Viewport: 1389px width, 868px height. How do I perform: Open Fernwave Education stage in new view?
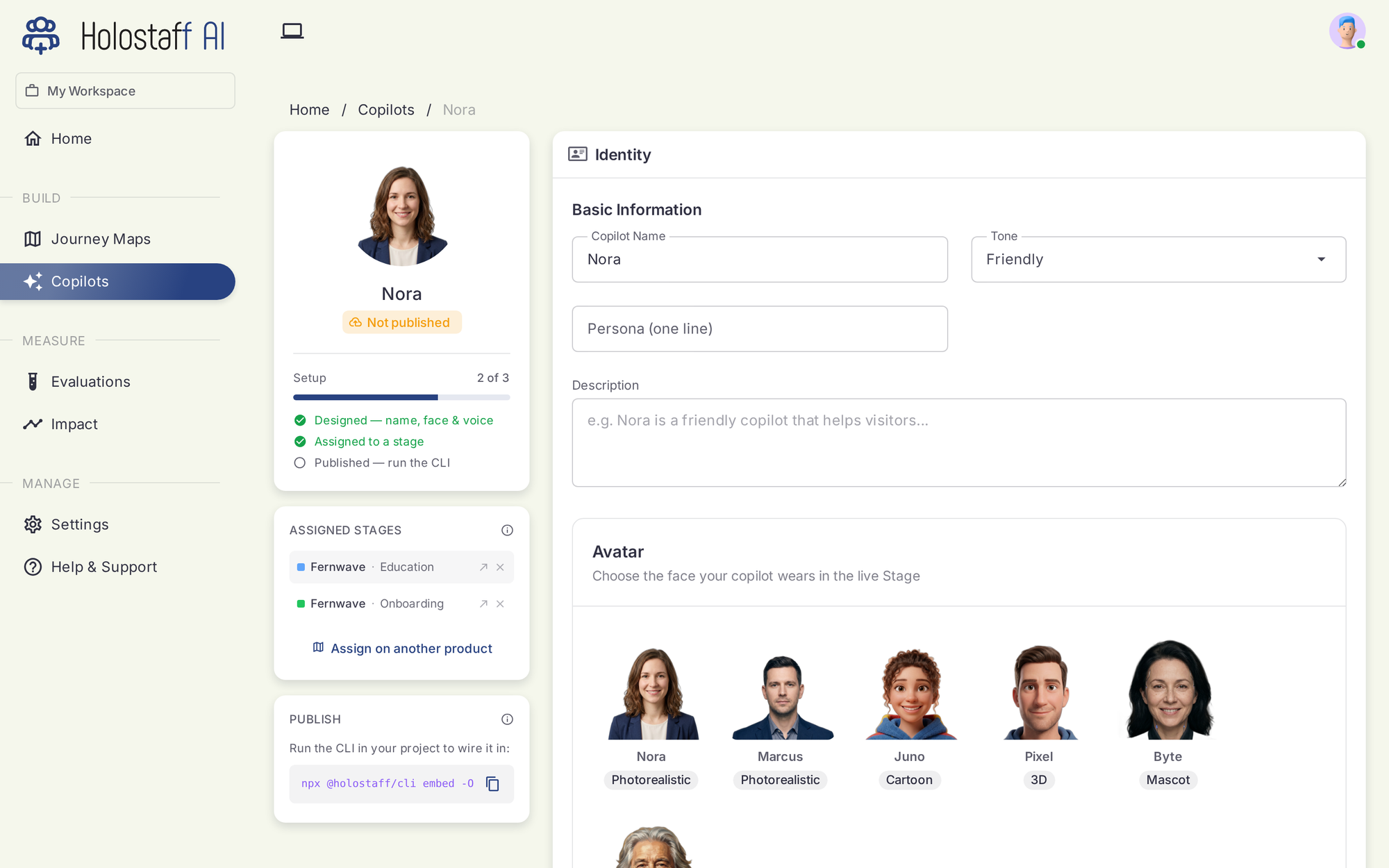click(484, 567)
